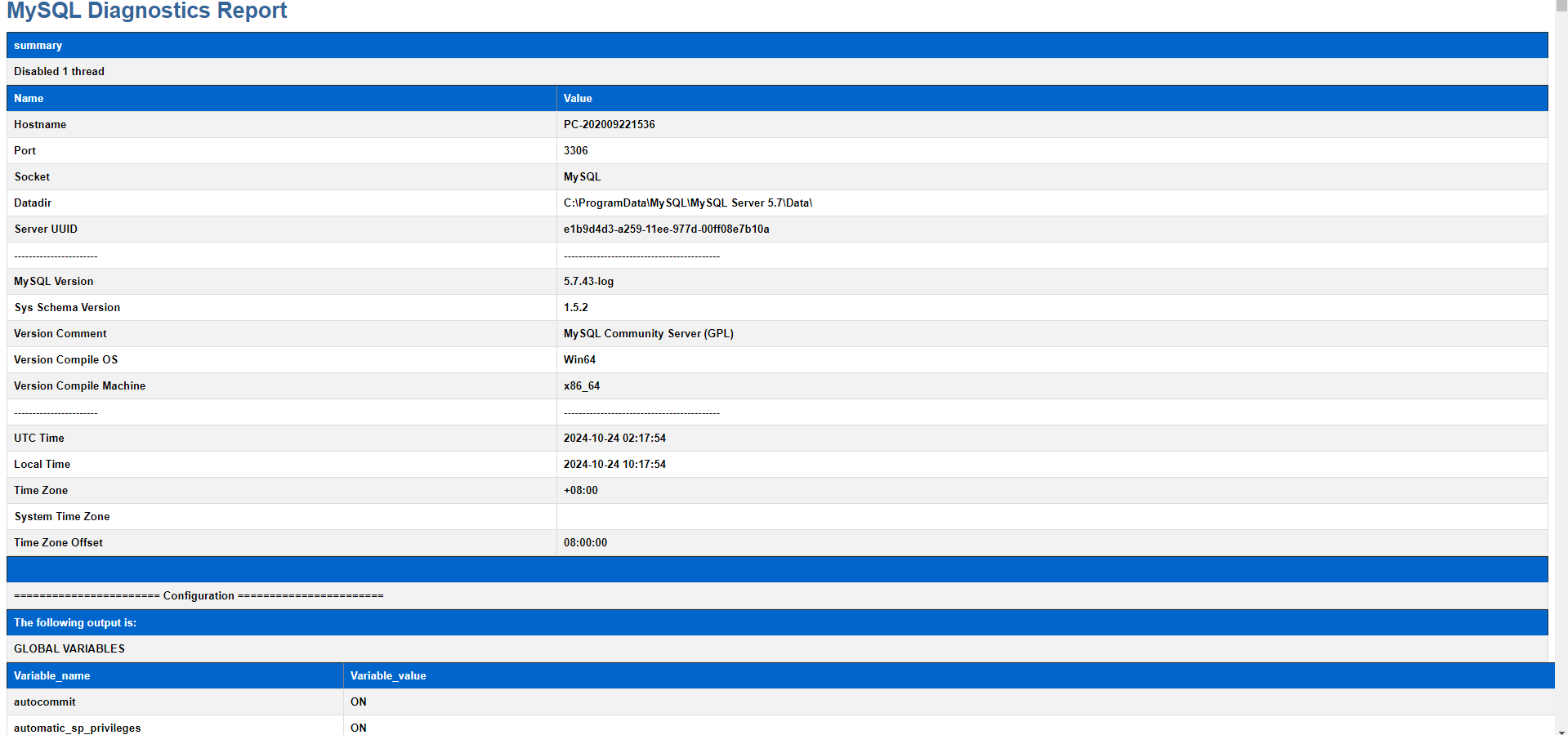Click the data directory path under C:\ProgramData
This screenshot has width=1568, height=735.
(688, 203)
